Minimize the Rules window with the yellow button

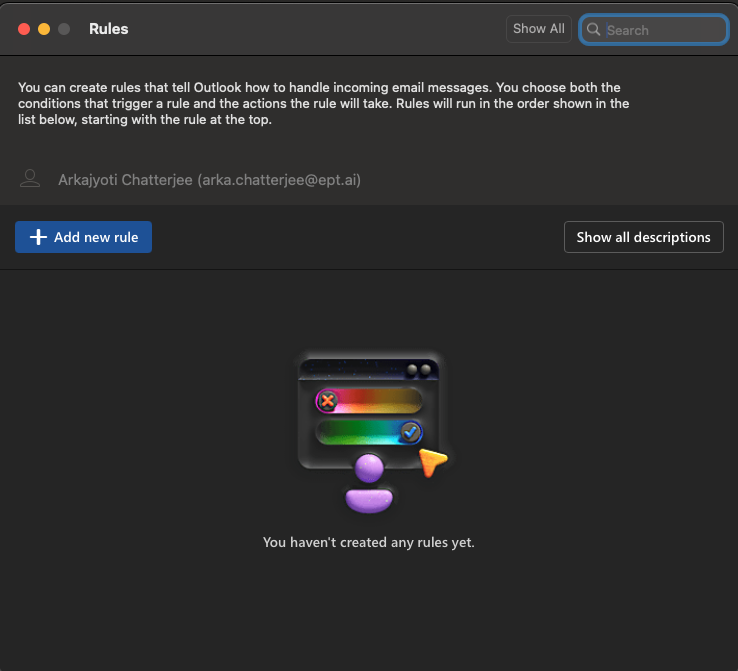44,29
